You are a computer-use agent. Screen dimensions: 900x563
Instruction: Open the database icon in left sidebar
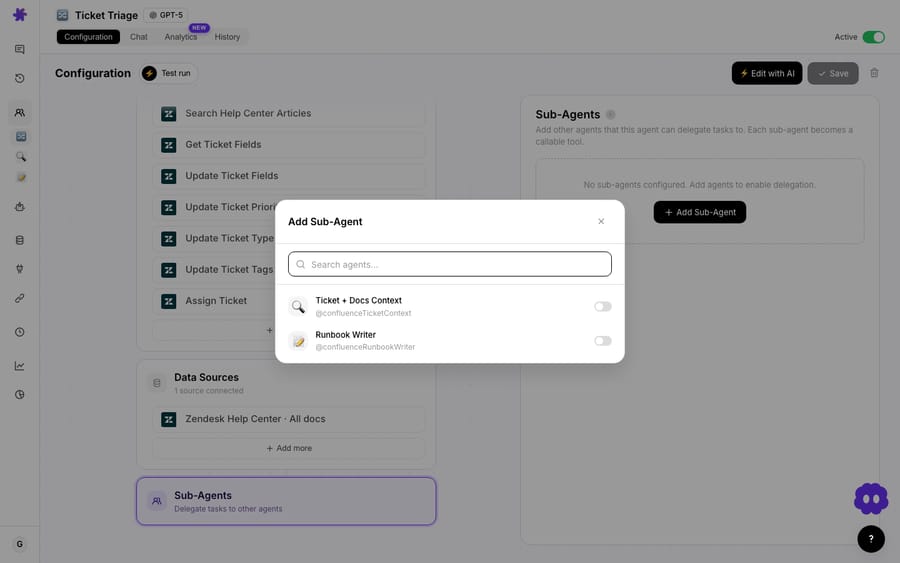tap(20, 240)
